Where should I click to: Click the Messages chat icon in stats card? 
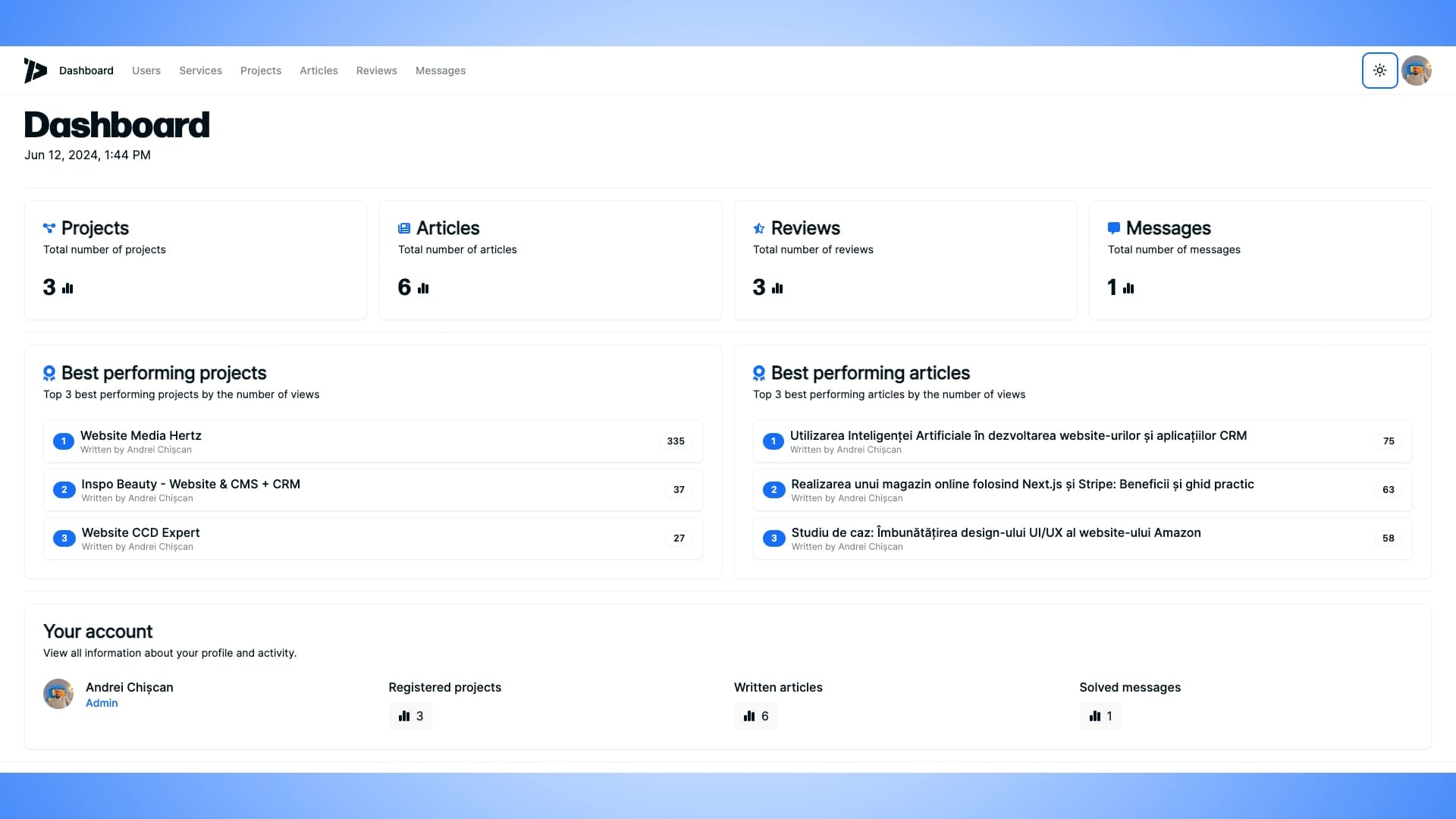pyautogui.click(x=1113, y=227)
